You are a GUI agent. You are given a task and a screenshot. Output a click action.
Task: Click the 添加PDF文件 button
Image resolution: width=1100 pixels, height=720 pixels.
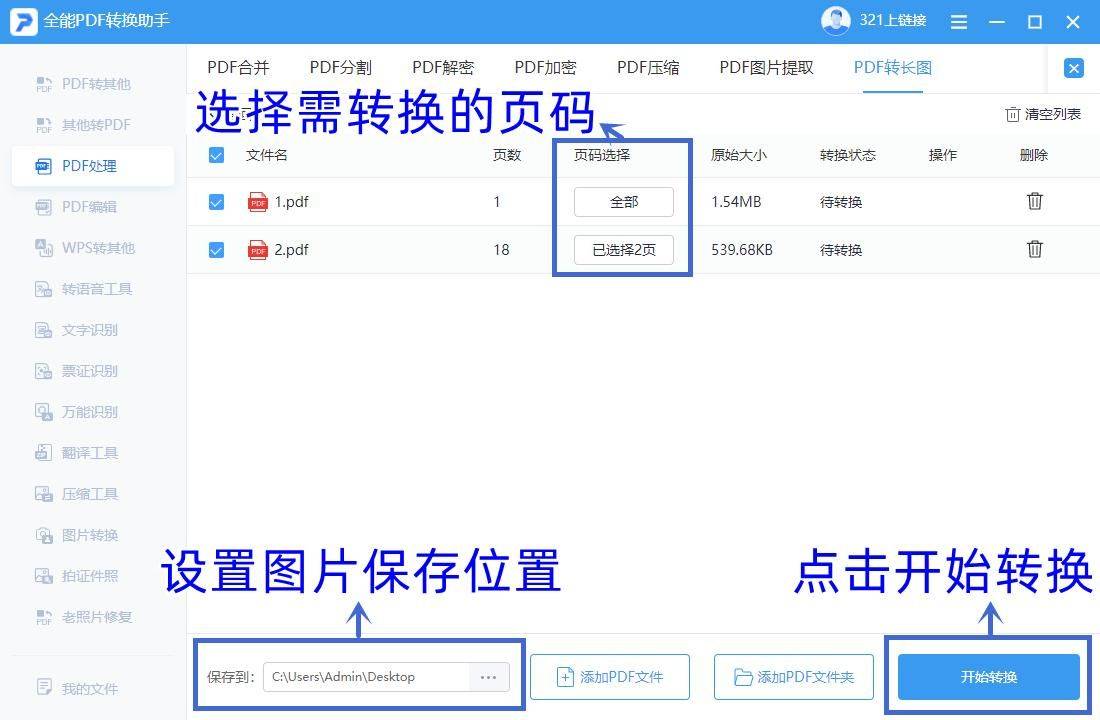tap(610, 677)
